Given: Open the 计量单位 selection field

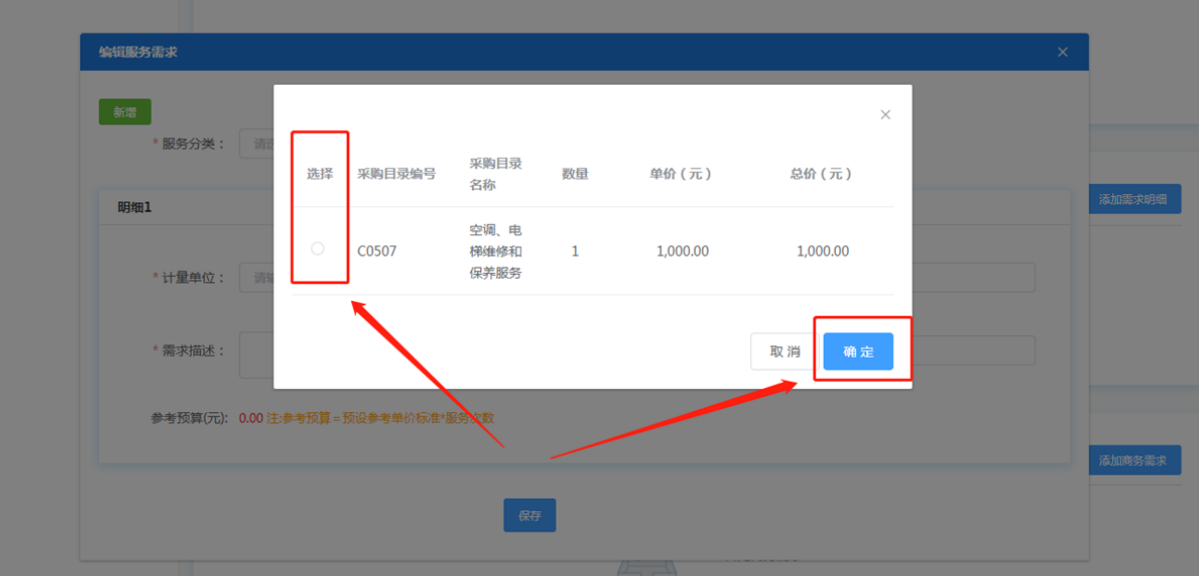Looking at the screenshot, I should [256, 277].
